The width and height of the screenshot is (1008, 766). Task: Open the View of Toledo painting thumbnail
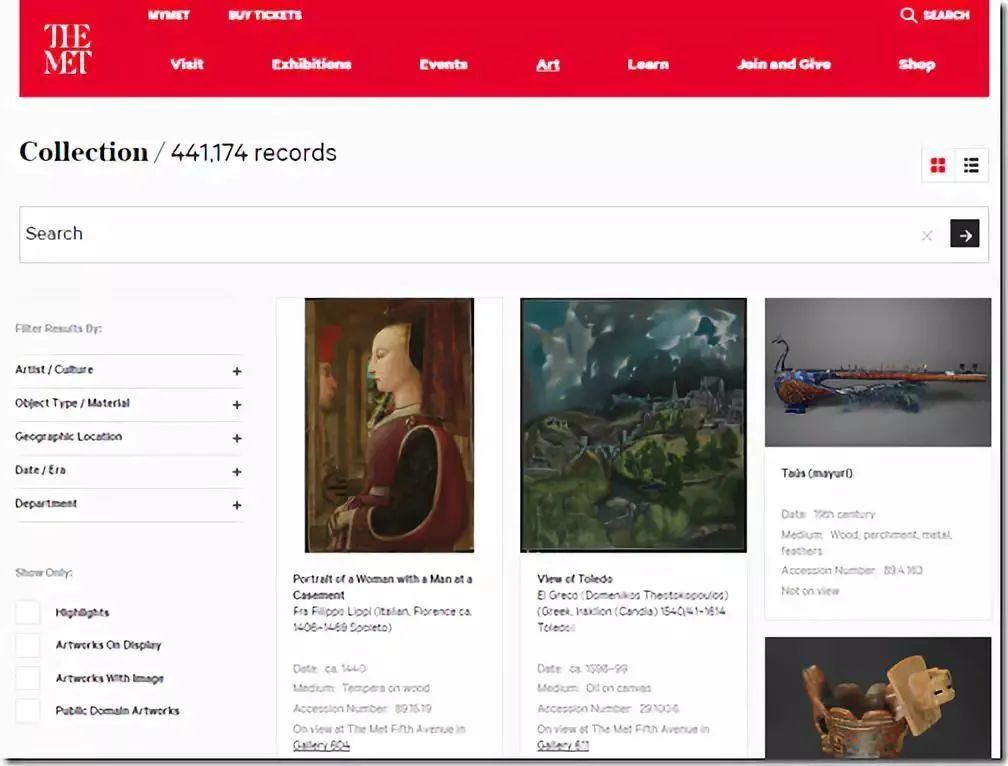[x=633, y=425]
